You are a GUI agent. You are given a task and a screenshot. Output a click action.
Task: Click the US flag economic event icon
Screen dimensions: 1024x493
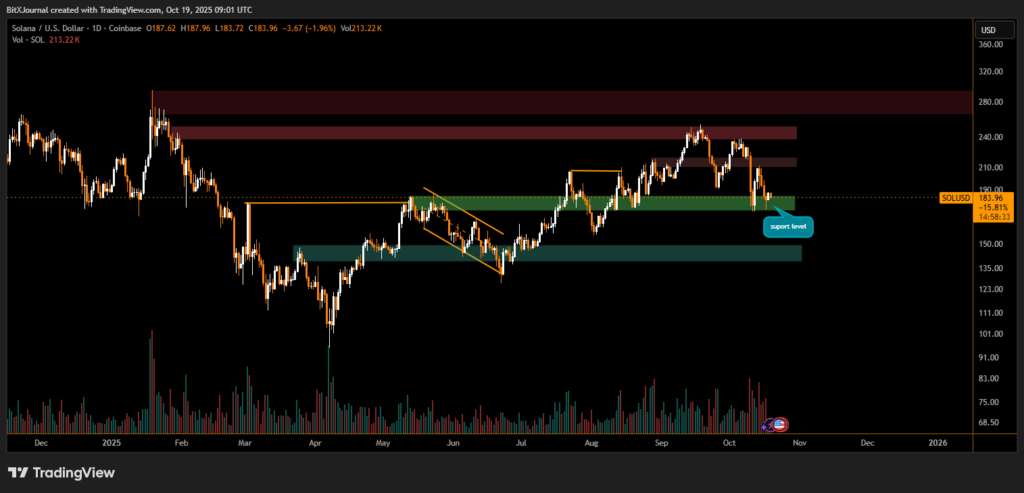tap(781, 424)
